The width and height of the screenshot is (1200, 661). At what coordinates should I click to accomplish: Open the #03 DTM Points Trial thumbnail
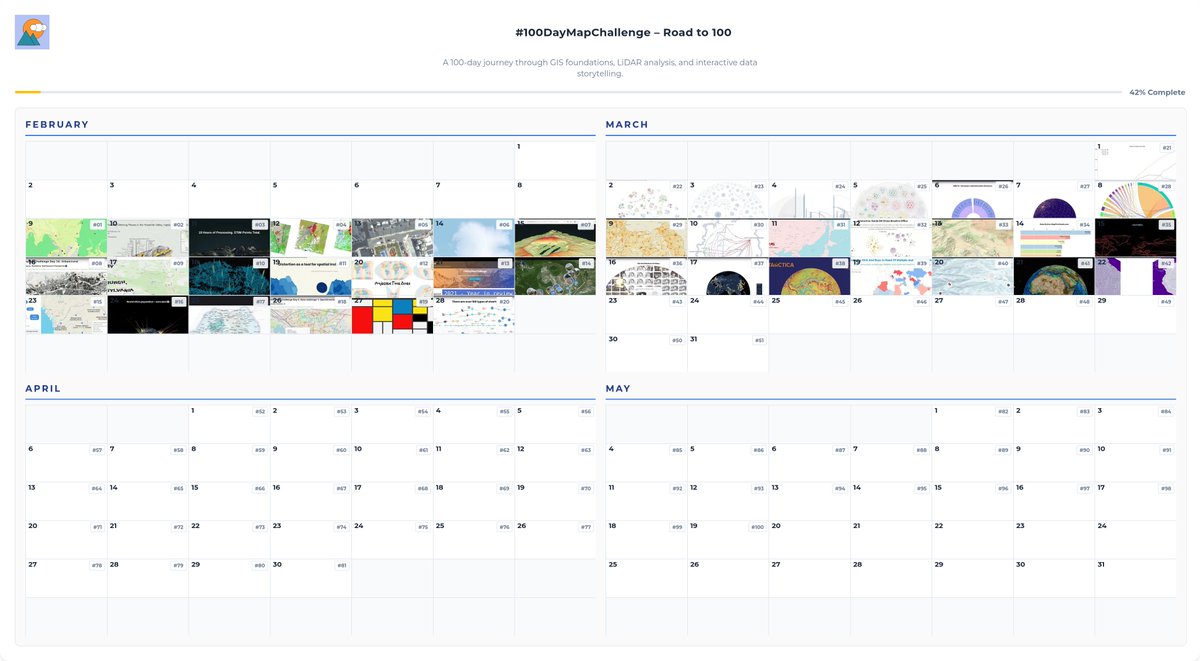pos(228,237)
